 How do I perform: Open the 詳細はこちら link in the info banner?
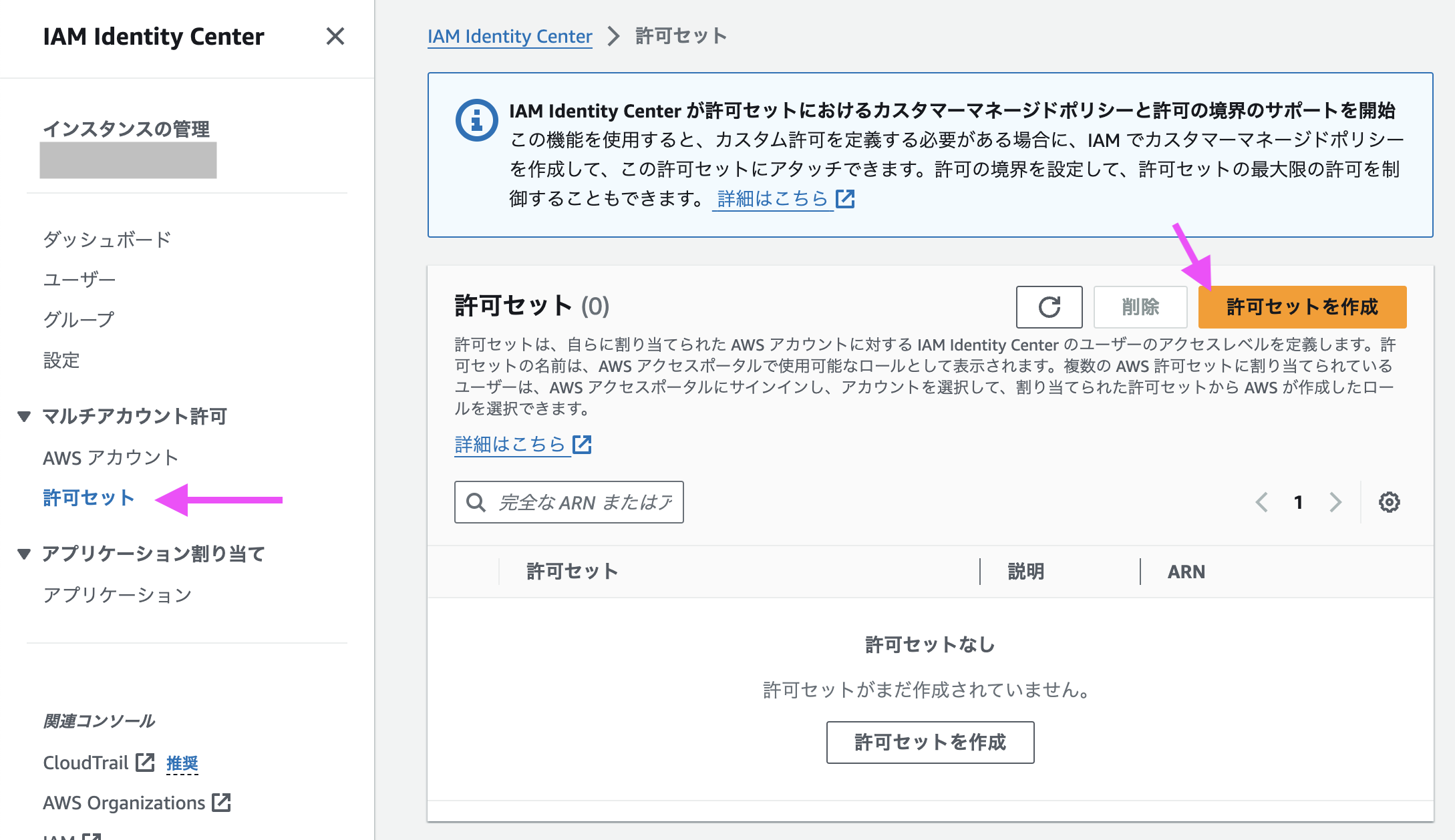coord(773,198)
